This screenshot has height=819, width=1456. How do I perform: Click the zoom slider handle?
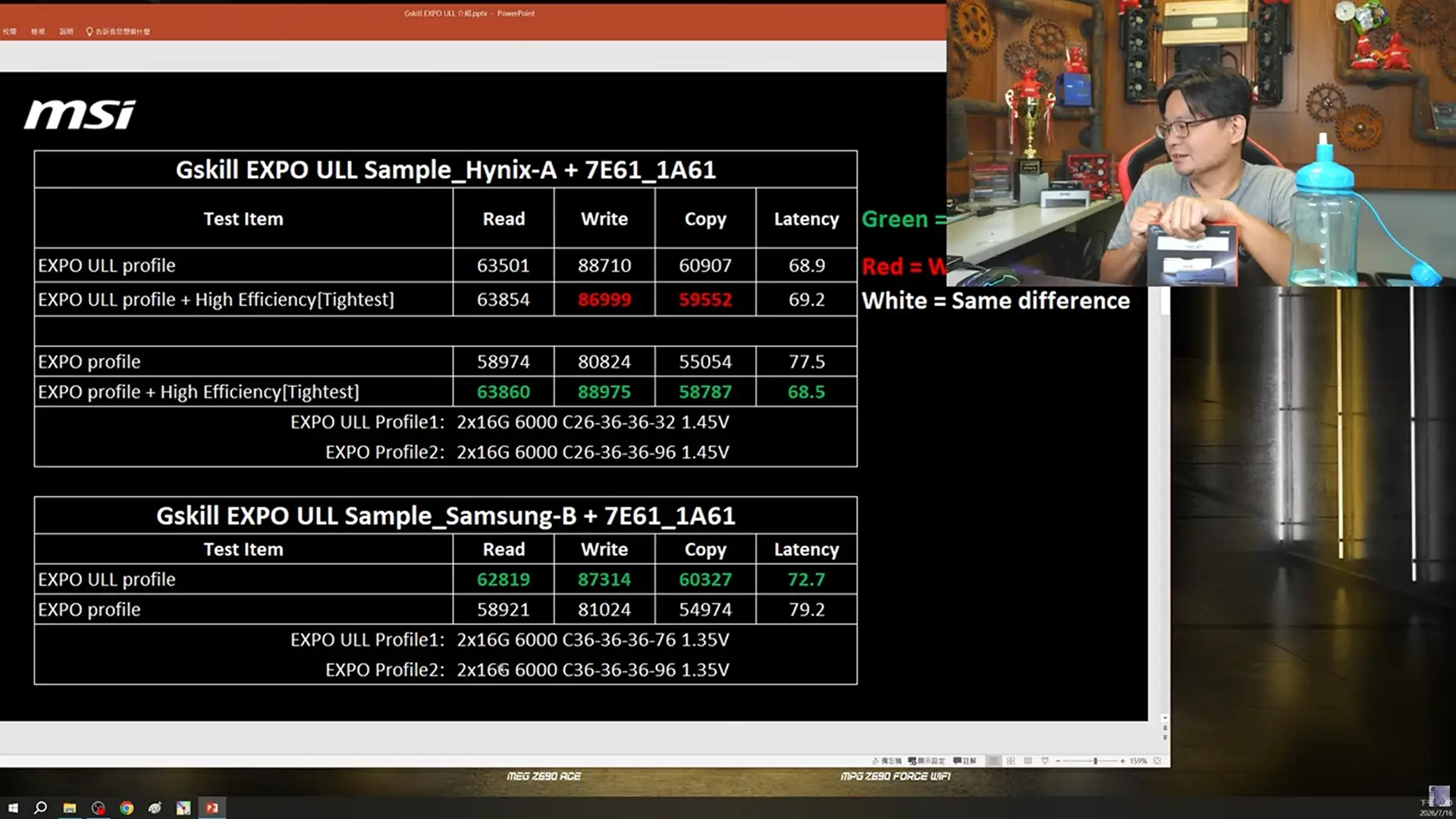point(1095,761)
